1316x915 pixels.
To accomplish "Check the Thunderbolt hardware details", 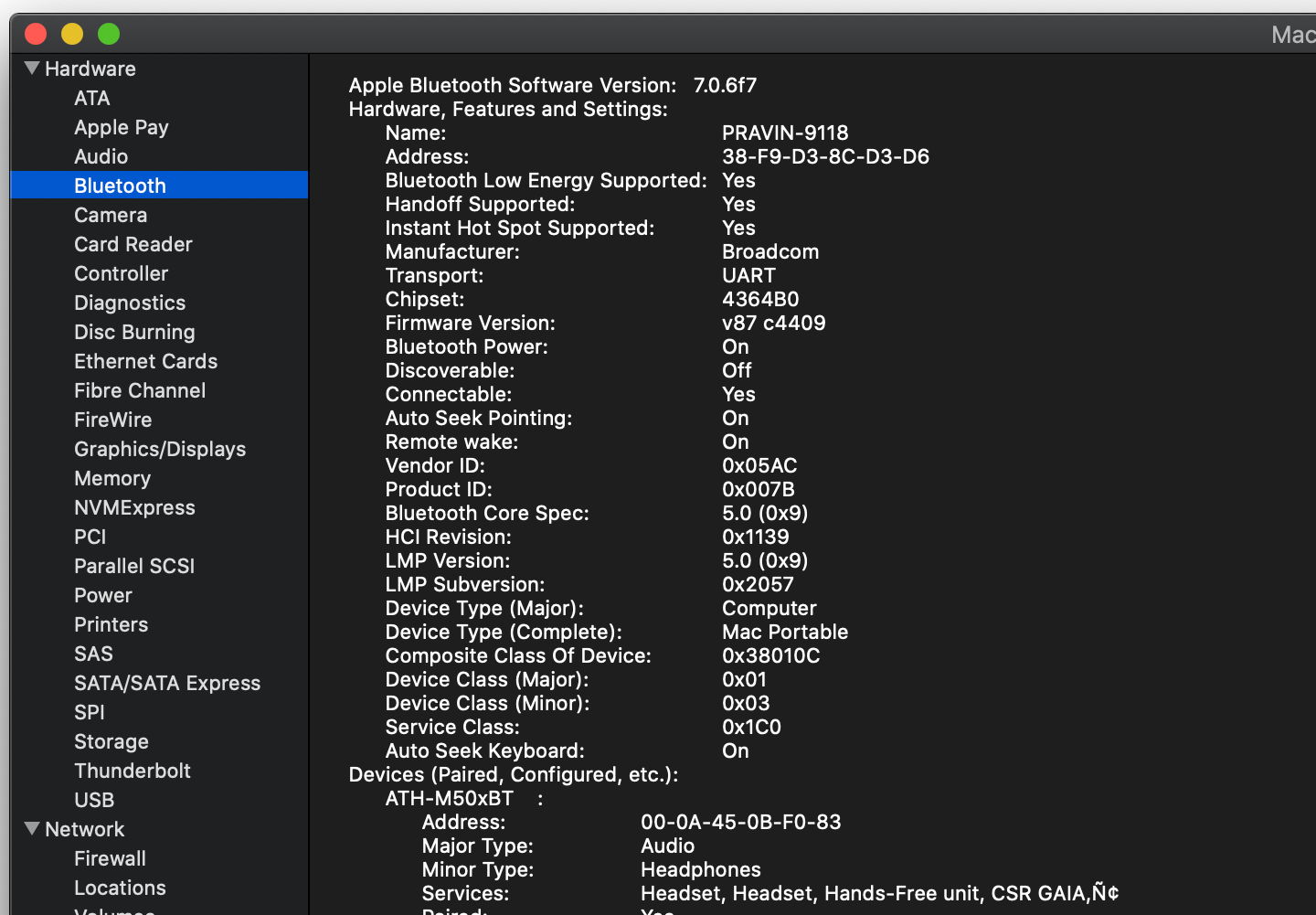I will pos(132,771).
